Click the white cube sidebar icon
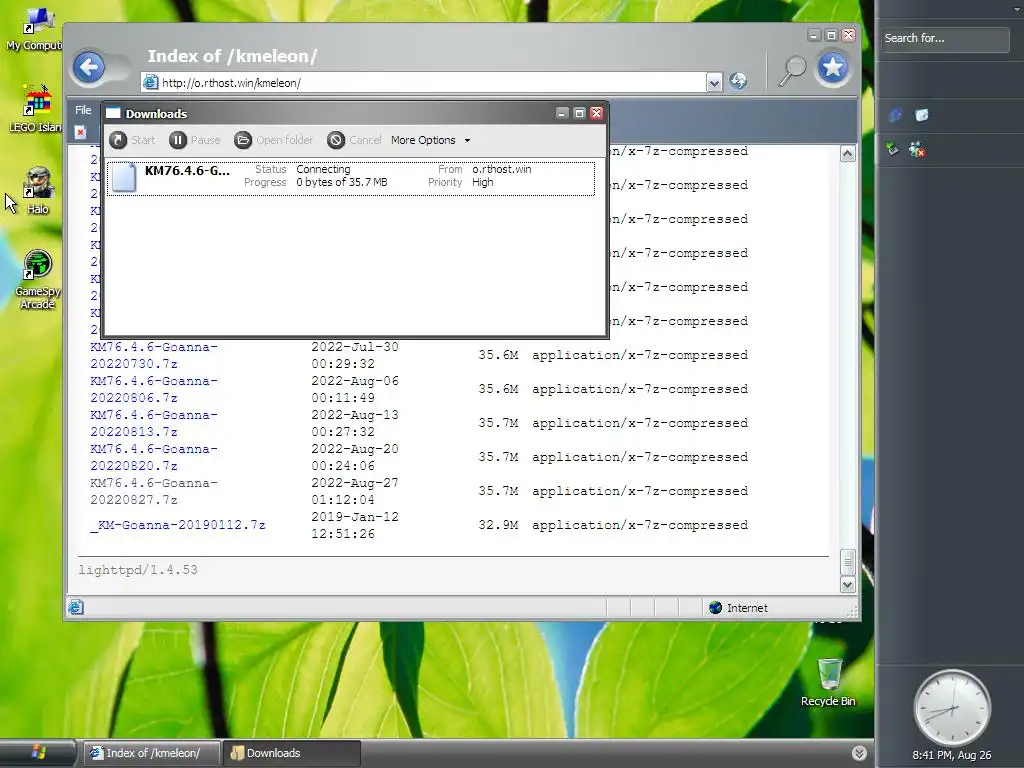Image resolution: width=1024 pixels, height=768 pixels. pyautogui.click(x=921, y=115)
